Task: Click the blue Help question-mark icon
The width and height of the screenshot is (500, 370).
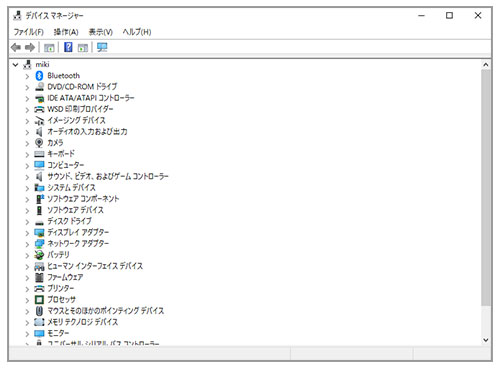Action: tap(68, 47)
